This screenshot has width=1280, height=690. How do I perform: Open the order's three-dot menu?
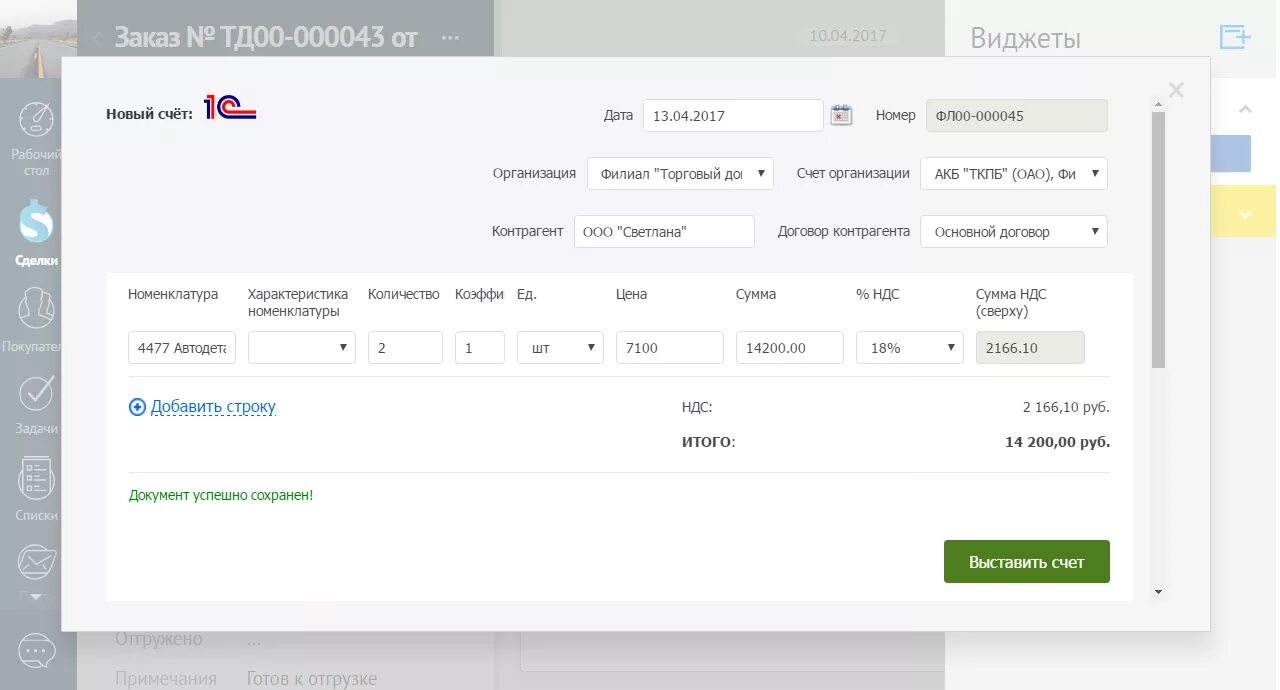[450, 38]
